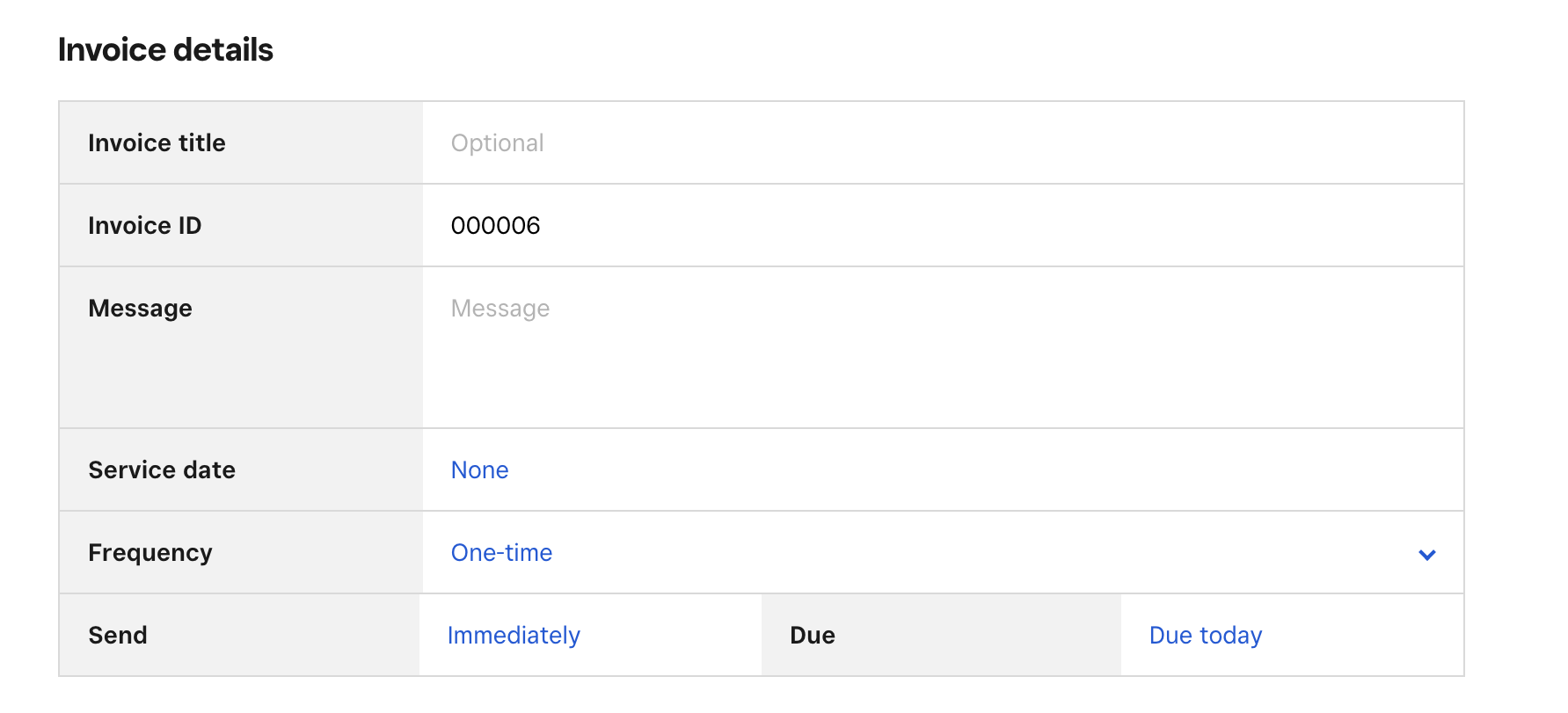
Task: Click the Invoice ID label
Action: click(144, 226)
